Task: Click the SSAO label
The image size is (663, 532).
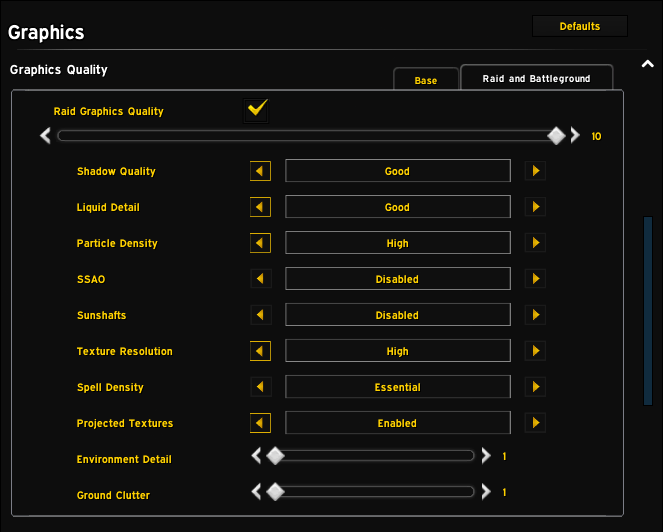Action: tap(91, 279)
